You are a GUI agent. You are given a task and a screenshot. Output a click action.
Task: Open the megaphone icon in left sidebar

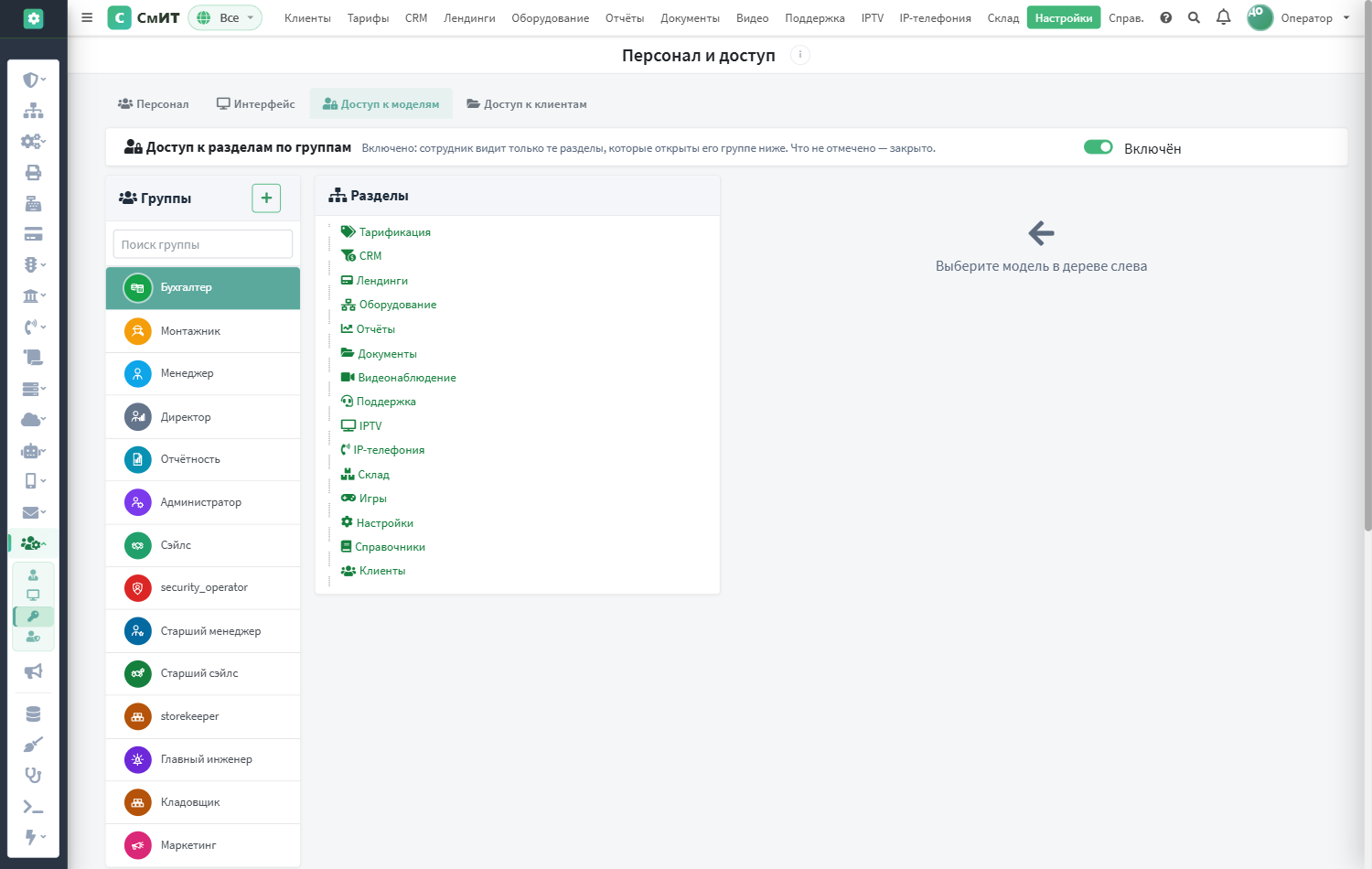33,671
